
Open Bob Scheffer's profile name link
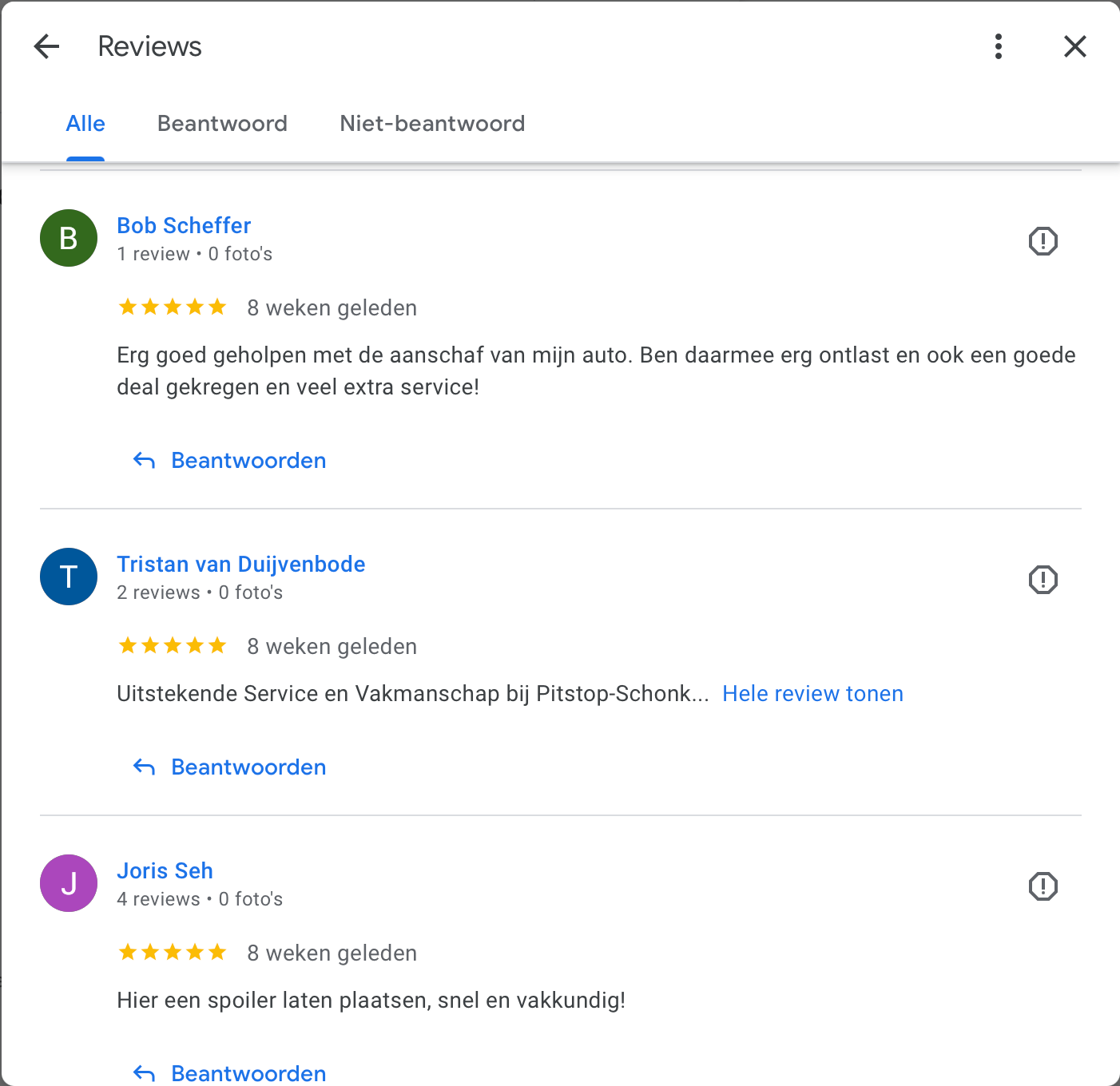coord(184,226)
